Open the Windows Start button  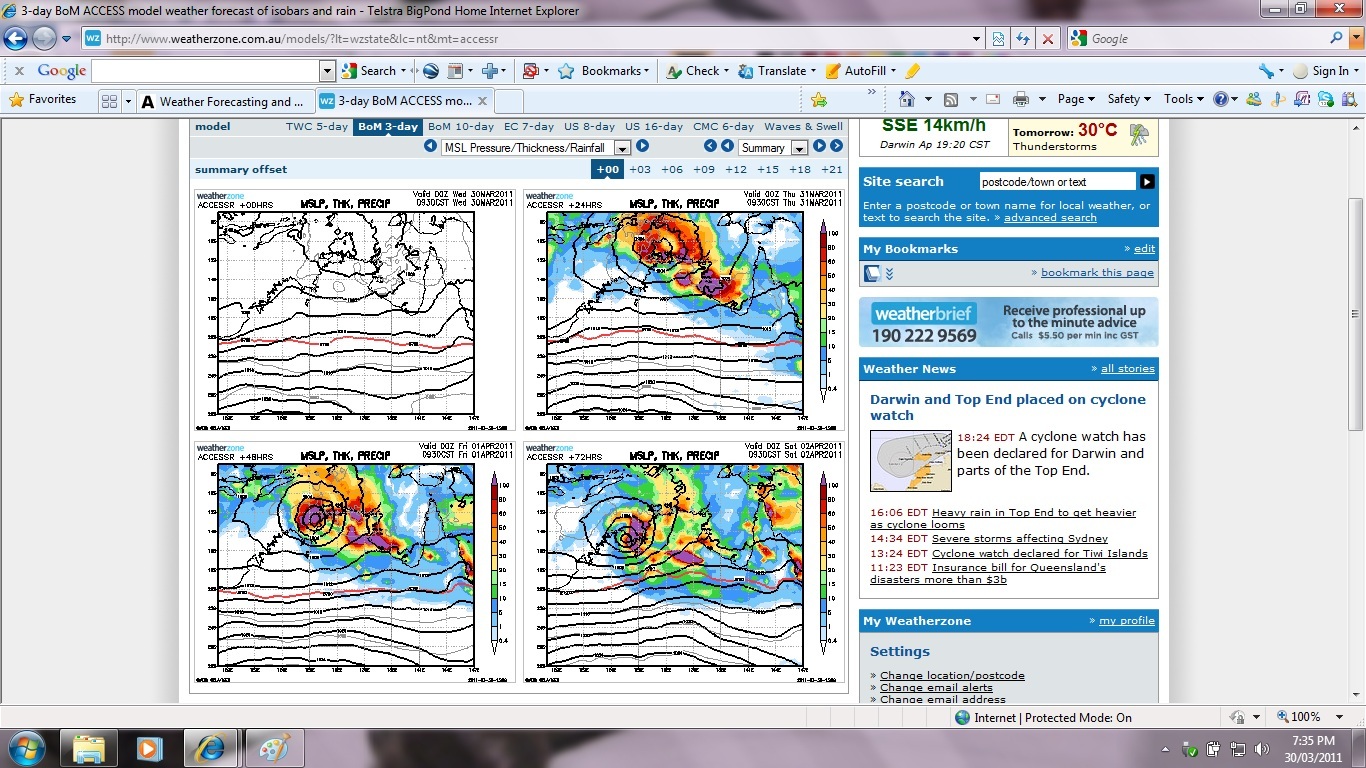pyautogui.click(x=25, y=748)
